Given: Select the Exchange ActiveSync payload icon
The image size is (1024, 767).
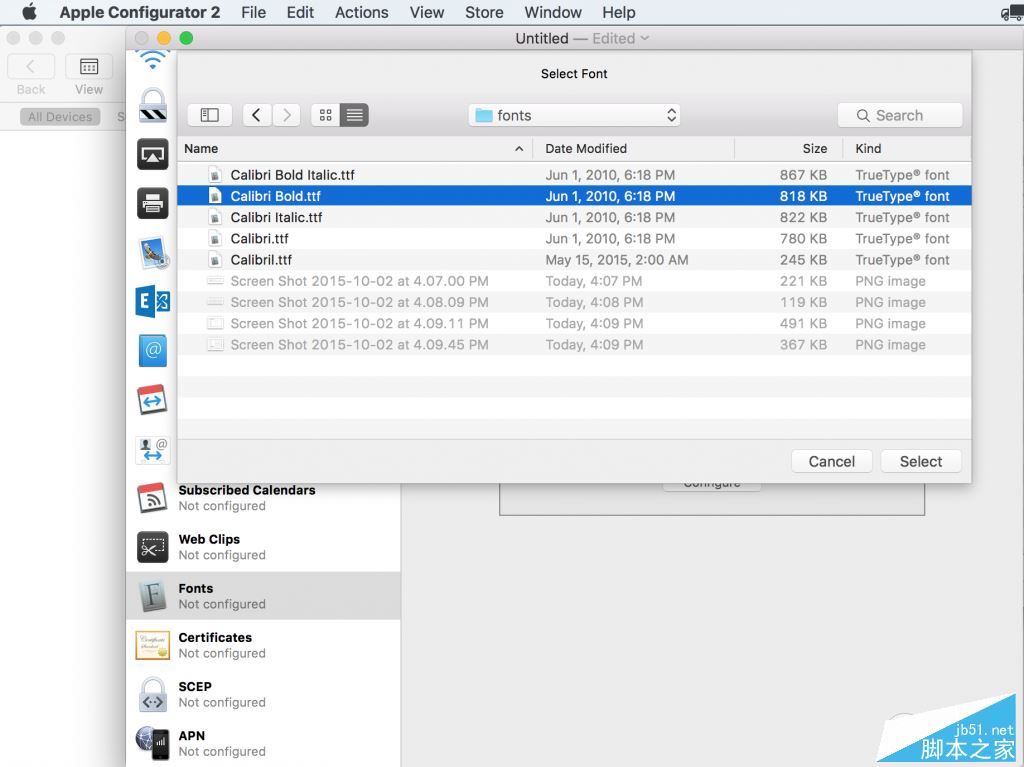Looking at the screenshot, I should [152, 301].
